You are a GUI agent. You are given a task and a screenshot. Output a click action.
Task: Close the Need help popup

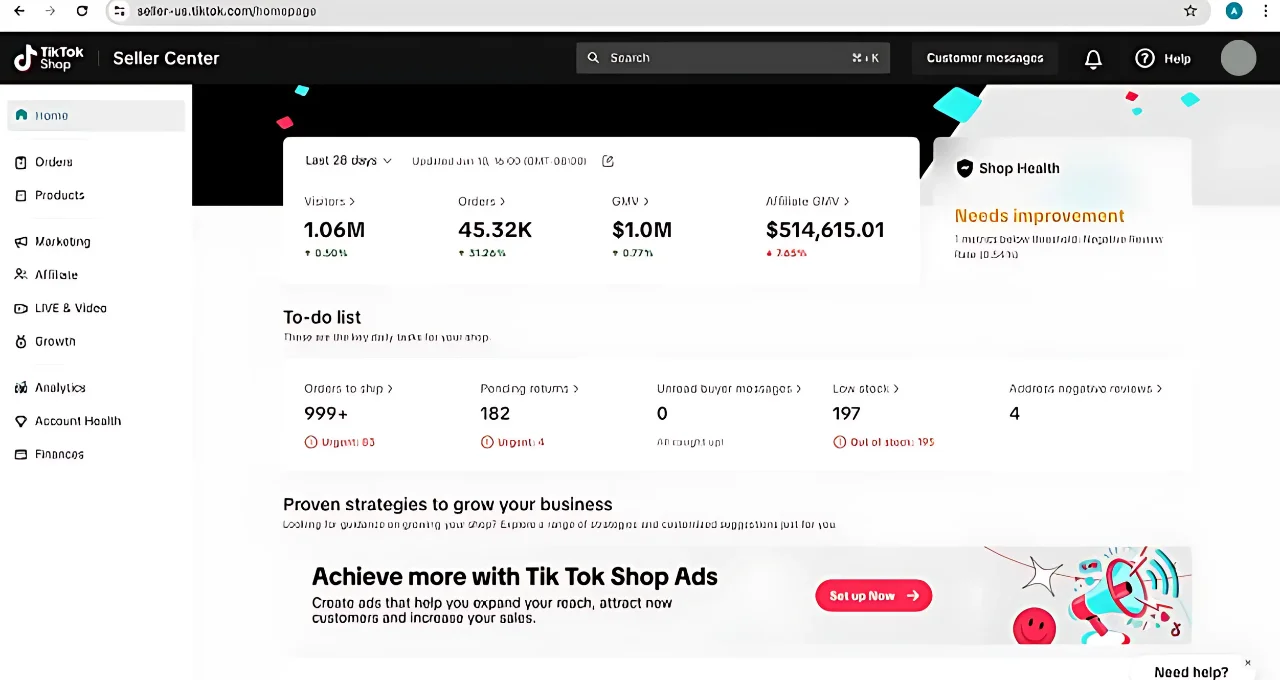1247,662
